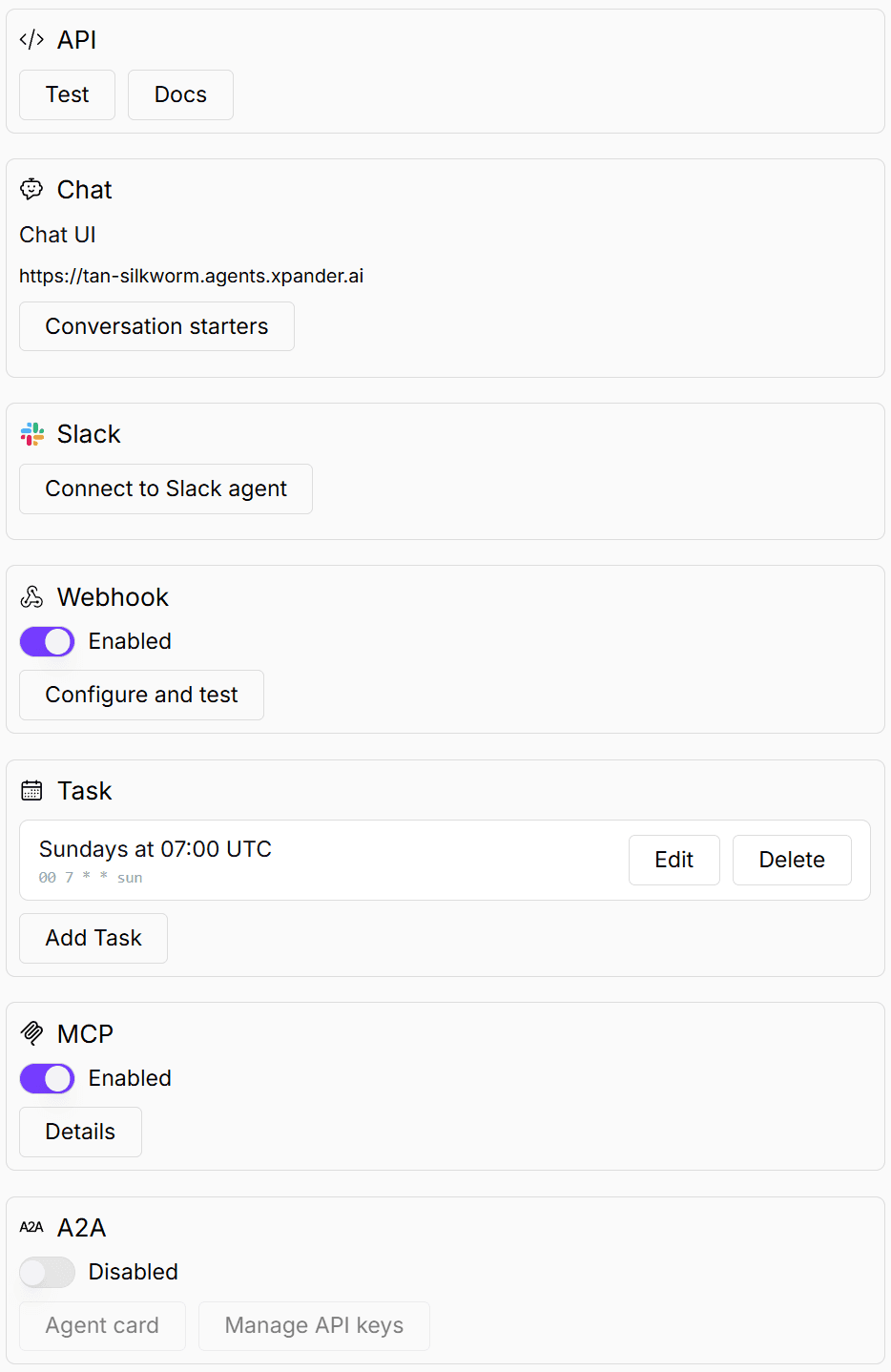Open webhook Configure and test
Viewport: 891px width, 1372px height.
point(141,695)
